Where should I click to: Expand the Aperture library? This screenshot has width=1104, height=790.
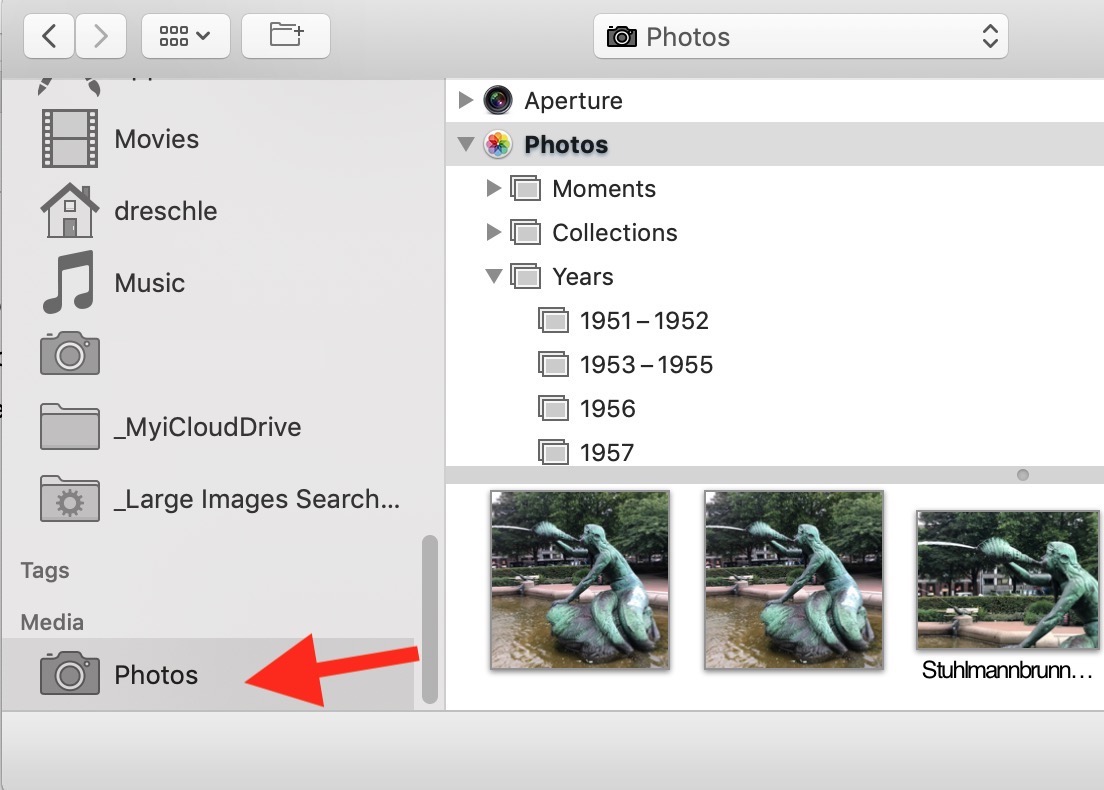tap(465, 100)
